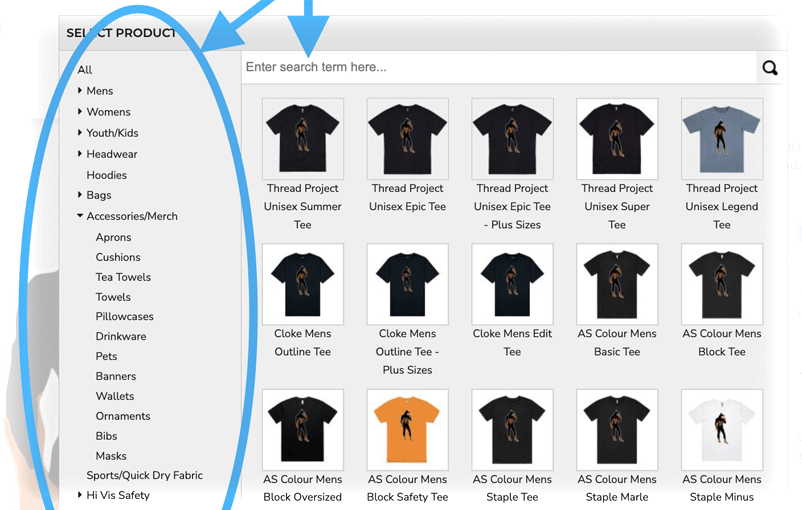The image size is (802, 510).
Task: Collapse the Accessories/Merch category arrow
Action: click(x=80, y=216)
